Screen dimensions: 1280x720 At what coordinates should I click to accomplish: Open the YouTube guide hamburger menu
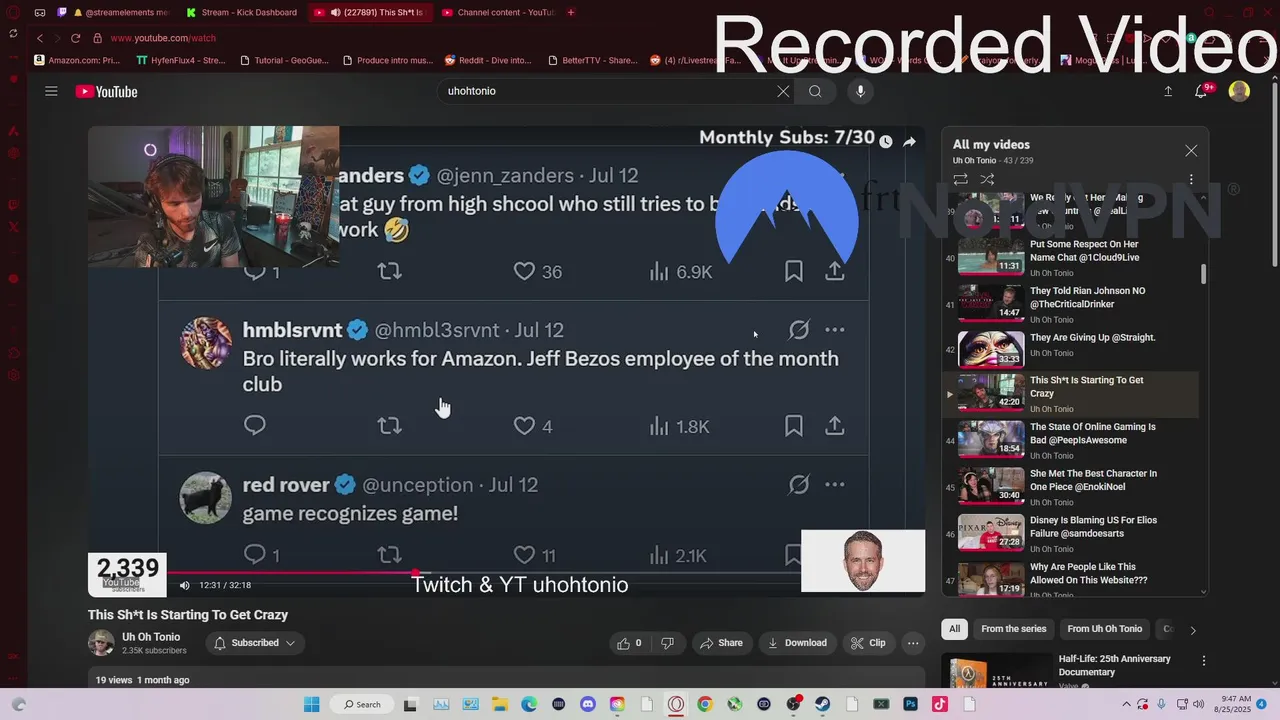point(51,91)
